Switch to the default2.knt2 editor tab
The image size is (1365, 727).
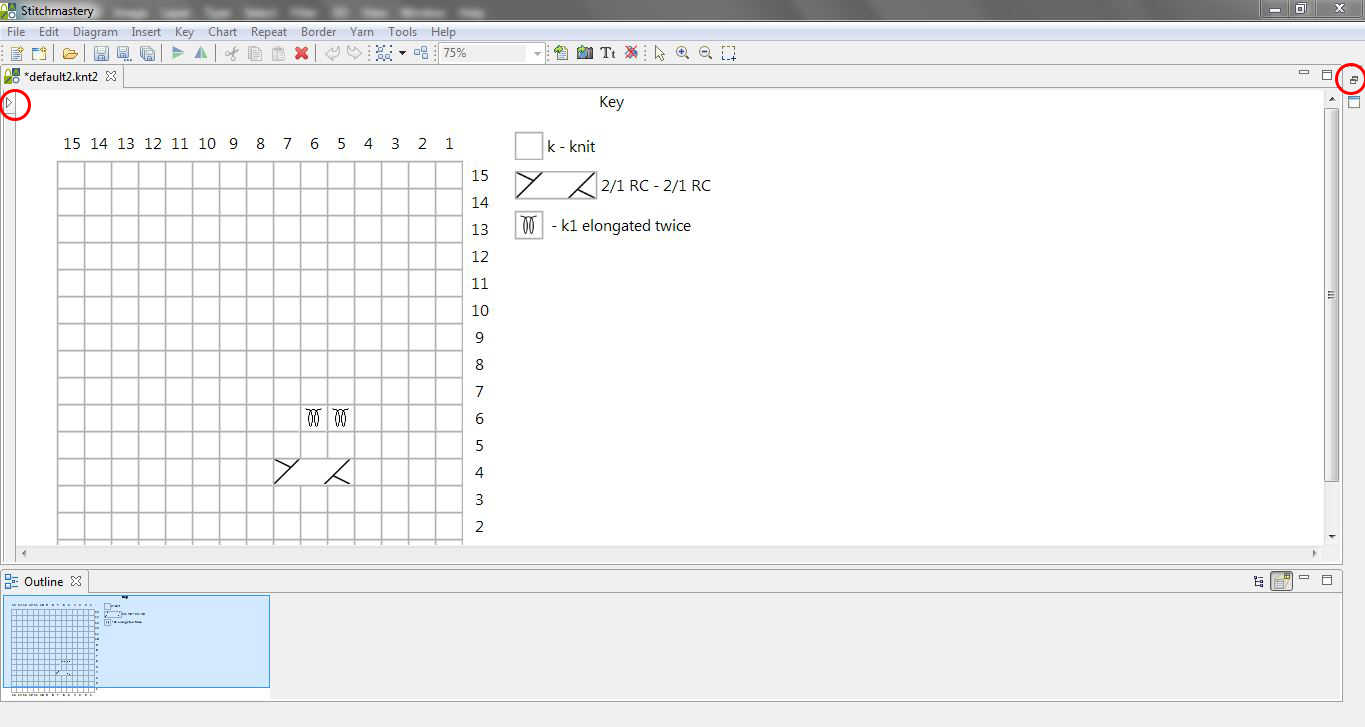coord(60,76)
